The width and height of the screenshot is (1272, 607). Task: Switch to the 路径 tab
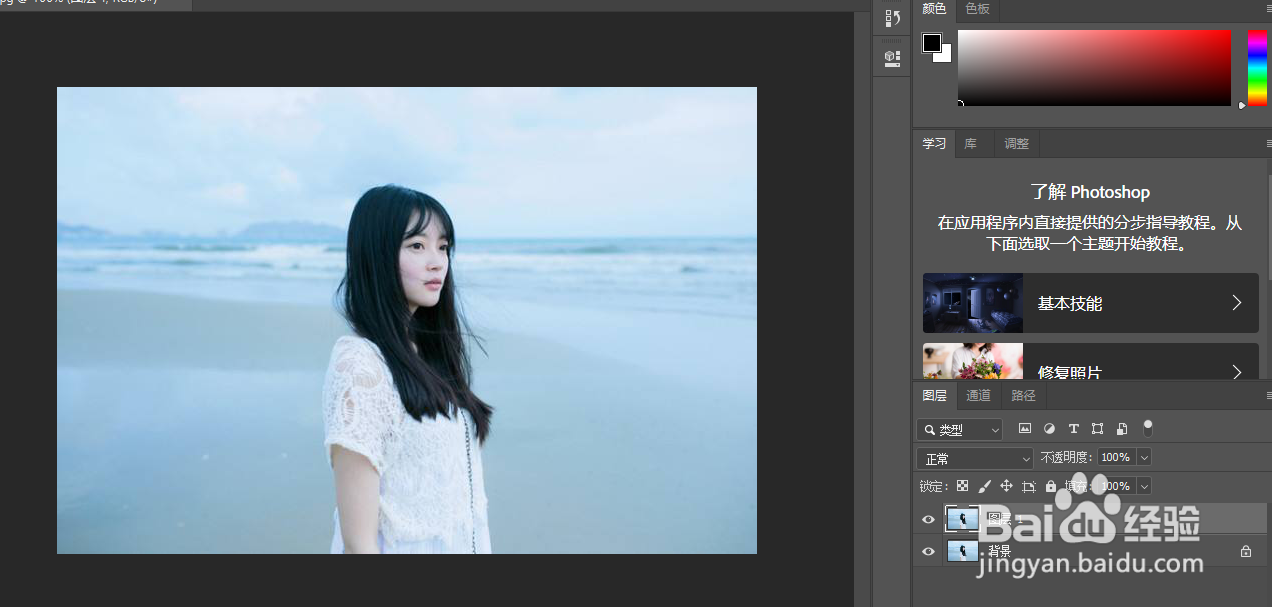point(1023,395)
